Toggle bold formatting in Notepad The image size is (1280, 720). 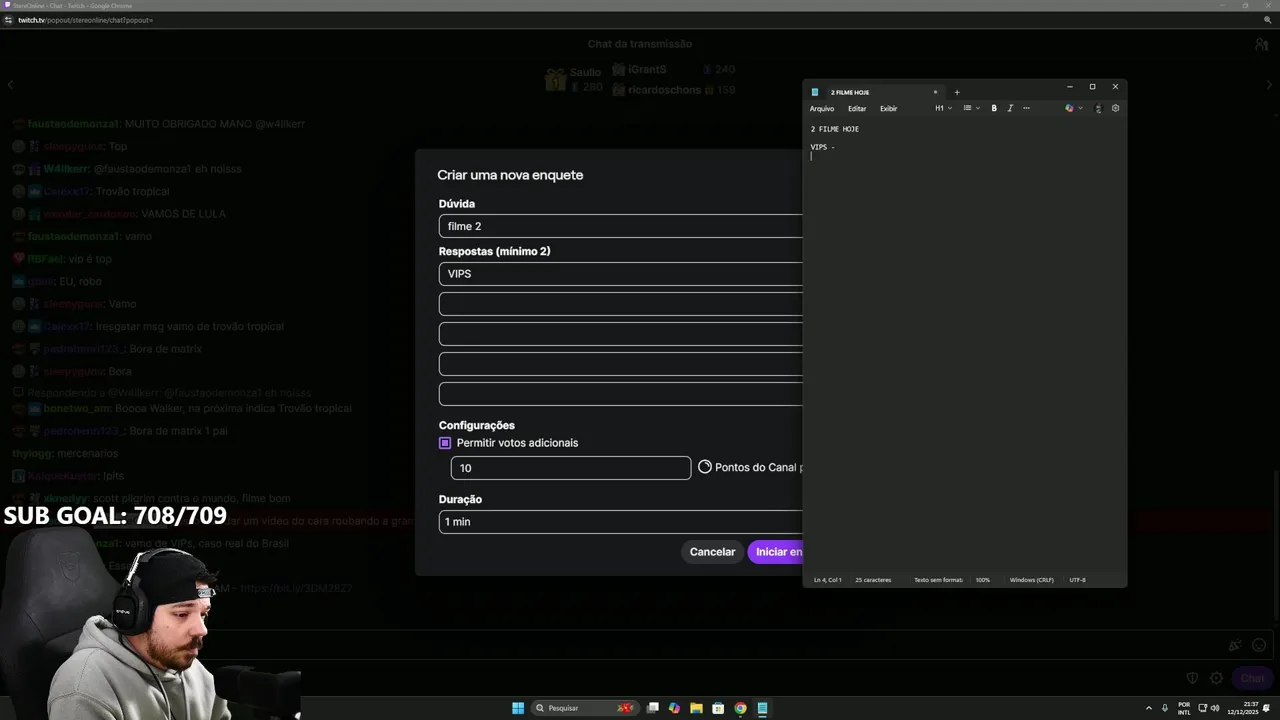(994, 108)
